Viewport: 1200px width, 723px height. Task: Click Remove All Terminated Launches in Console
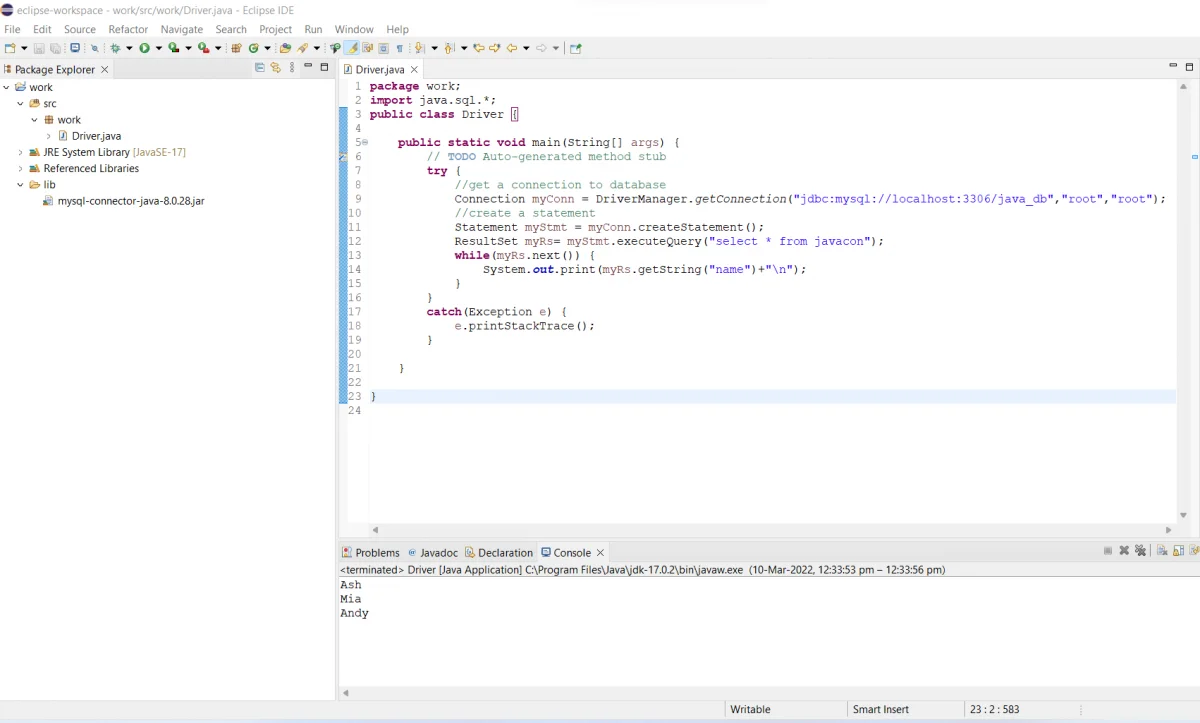pyautogui.click(x=1139, y=551)
